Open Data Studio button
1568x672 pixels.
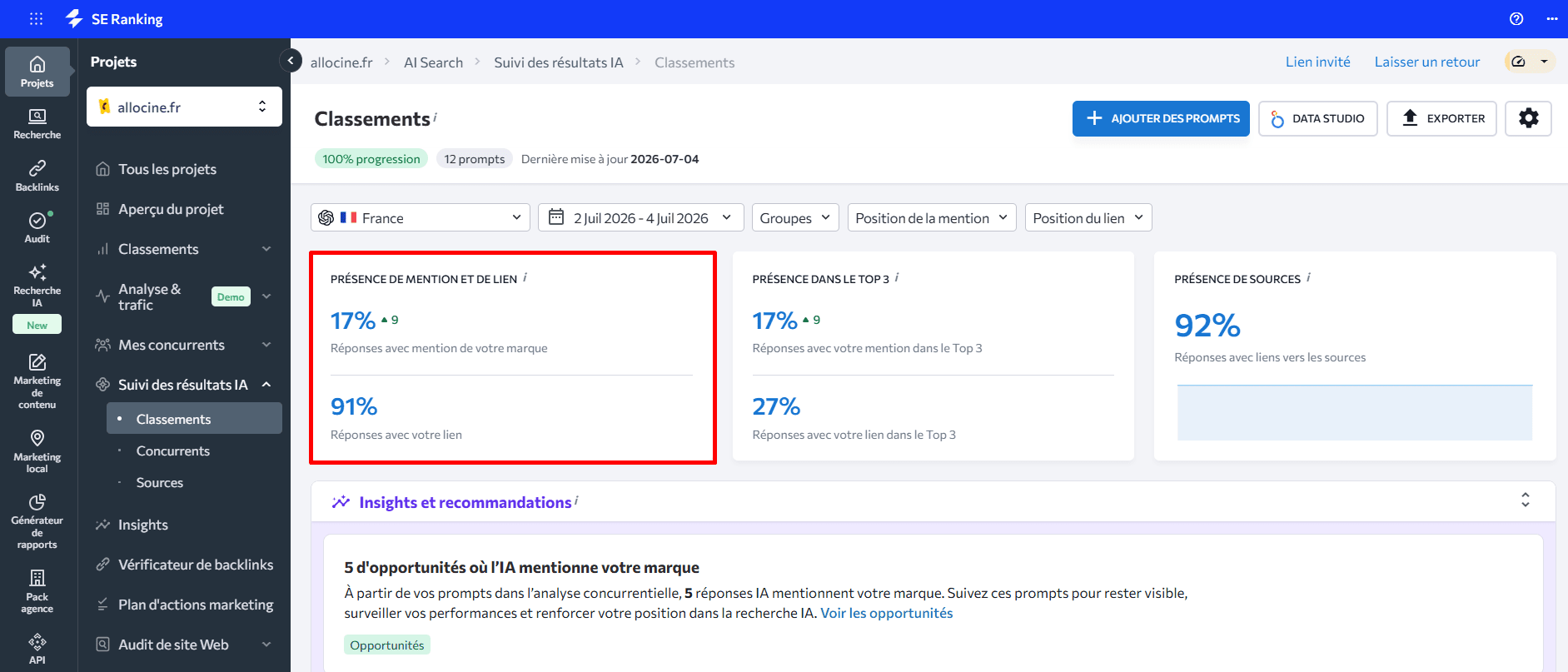[x=1318, y=118]
